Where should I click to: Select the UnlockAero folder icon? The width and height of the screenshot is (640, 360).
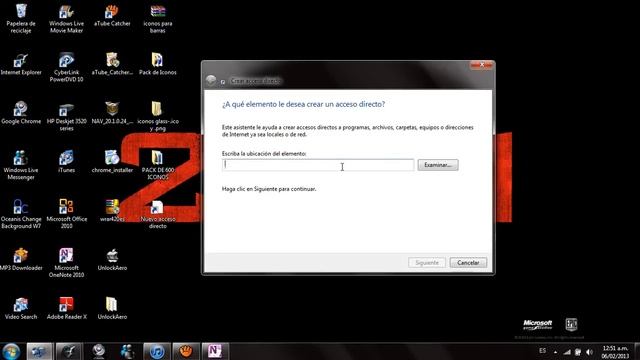[112, 308]
